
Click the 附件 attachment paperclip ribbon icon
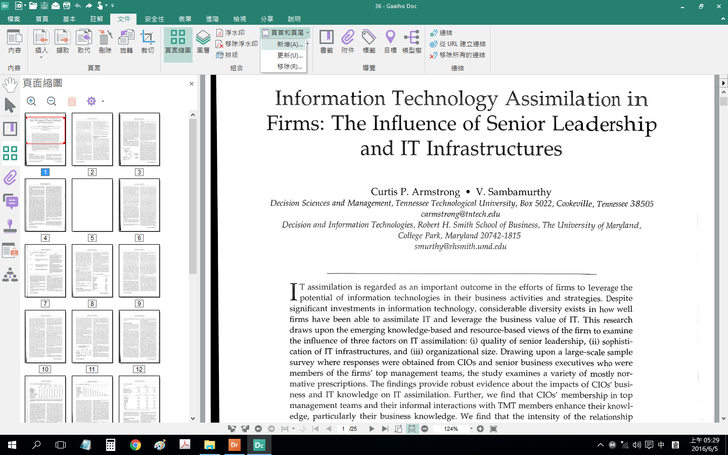(x=348, y=41)
